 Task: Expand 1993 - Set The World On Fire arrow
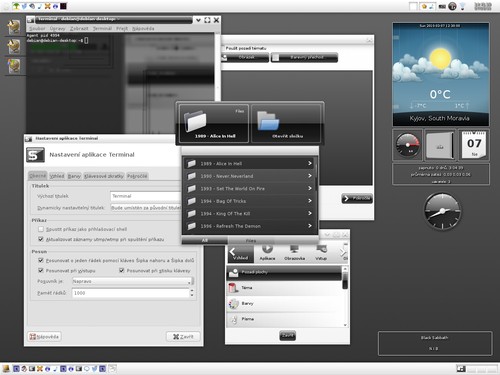[x=310, y=188]
